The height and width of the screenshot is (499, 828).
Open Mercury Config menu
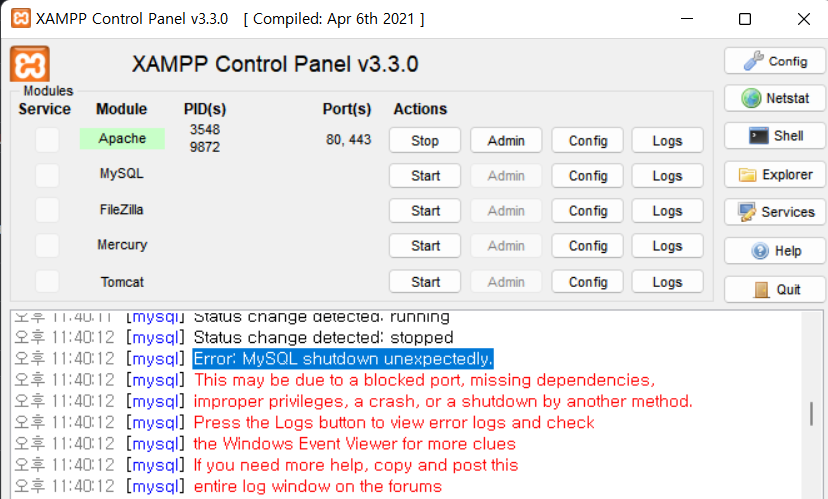pos(588,246)
